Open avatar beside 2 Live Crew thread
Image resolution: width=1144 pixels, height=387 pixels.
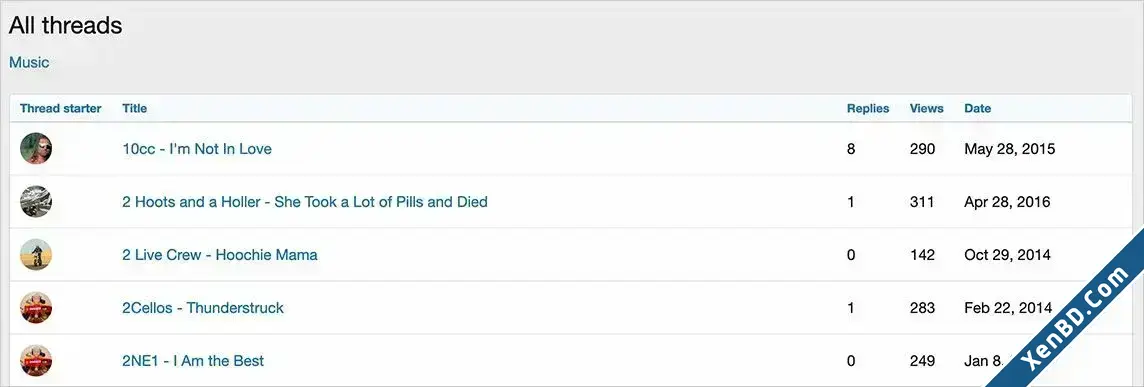pyautogui.click(x=36, y=255)
